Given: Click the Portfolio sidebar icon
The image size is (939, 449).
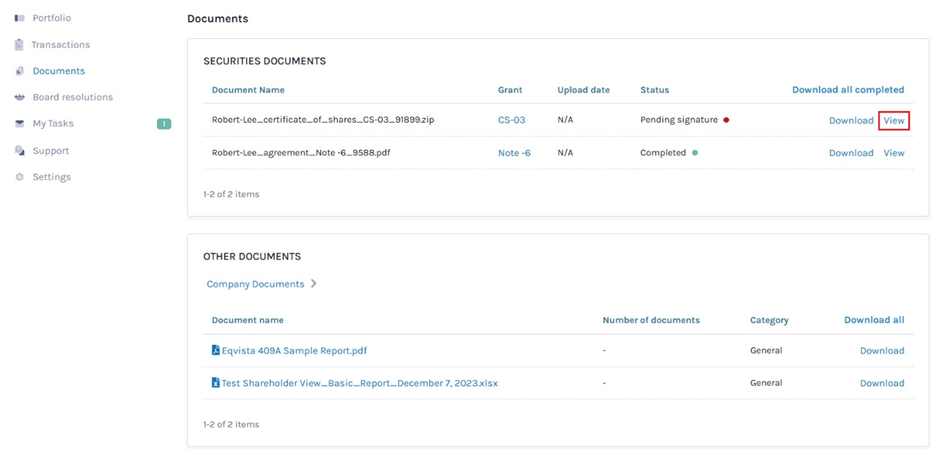Looking at the screenshot, I should pos(19,18).
